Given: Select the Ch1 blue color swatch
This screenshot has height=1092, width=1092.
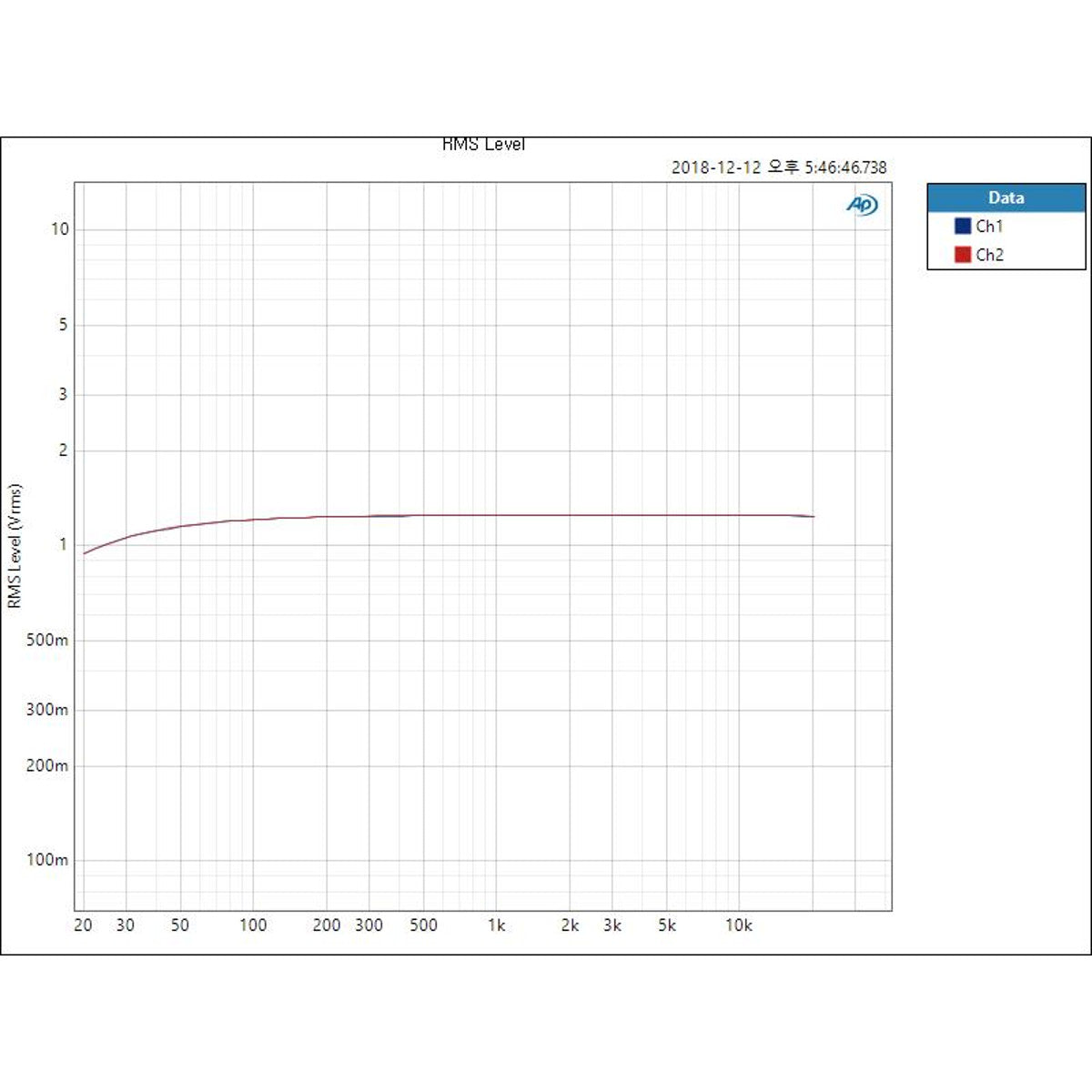Looking at the screenshot, I should 963,226.
